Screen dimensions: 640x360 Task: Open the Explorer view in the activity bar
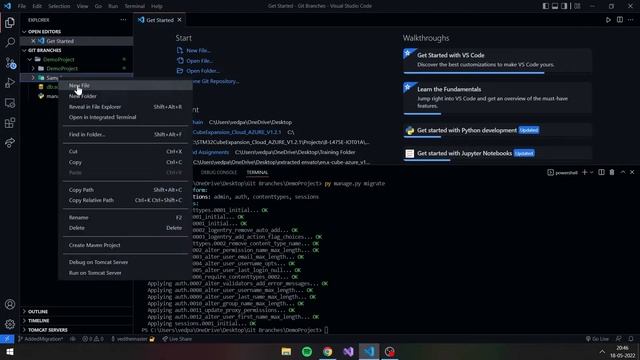10,22
